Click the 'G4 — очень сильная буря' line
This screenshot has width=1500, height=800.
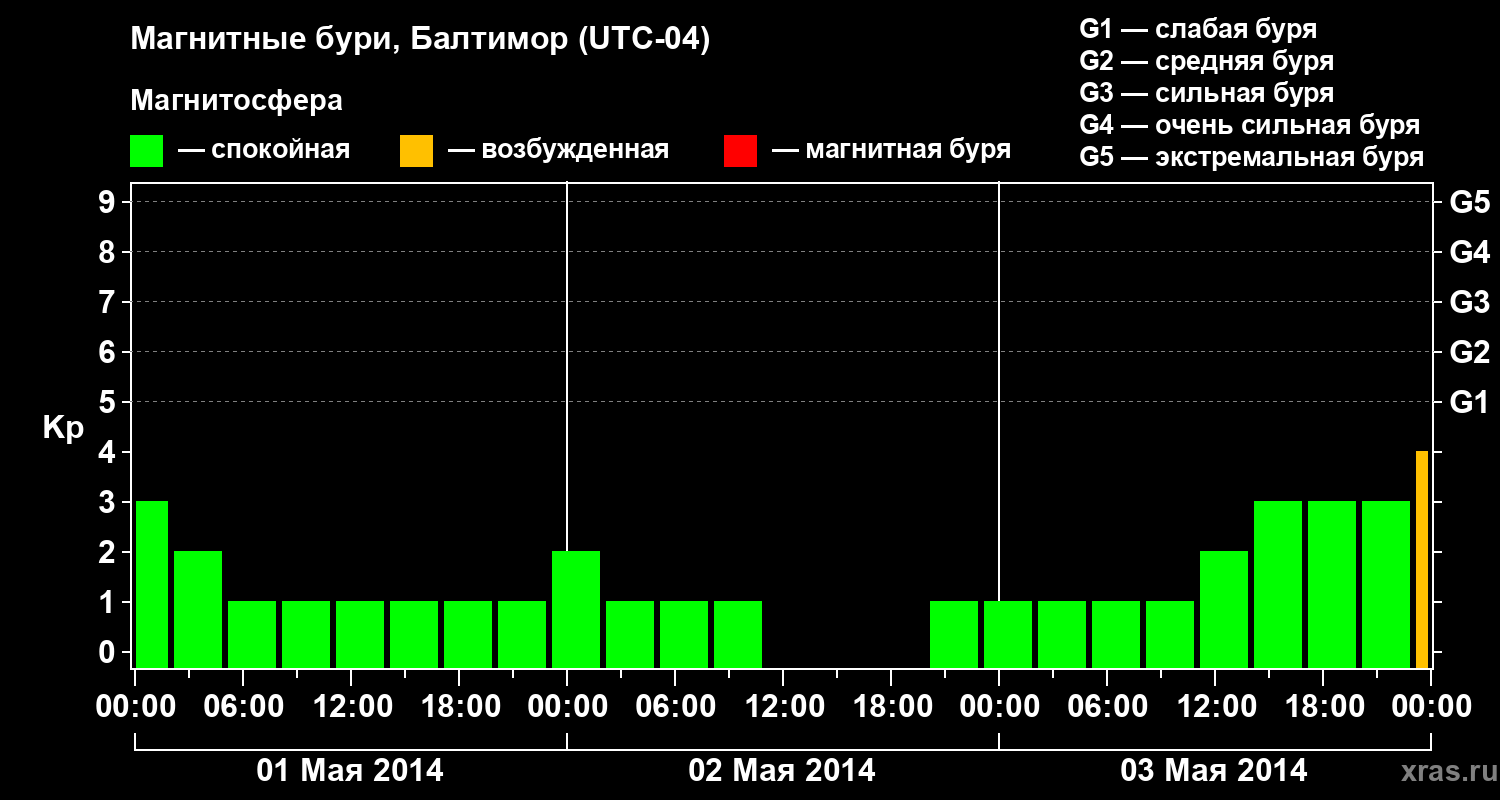click(1250, 125)
